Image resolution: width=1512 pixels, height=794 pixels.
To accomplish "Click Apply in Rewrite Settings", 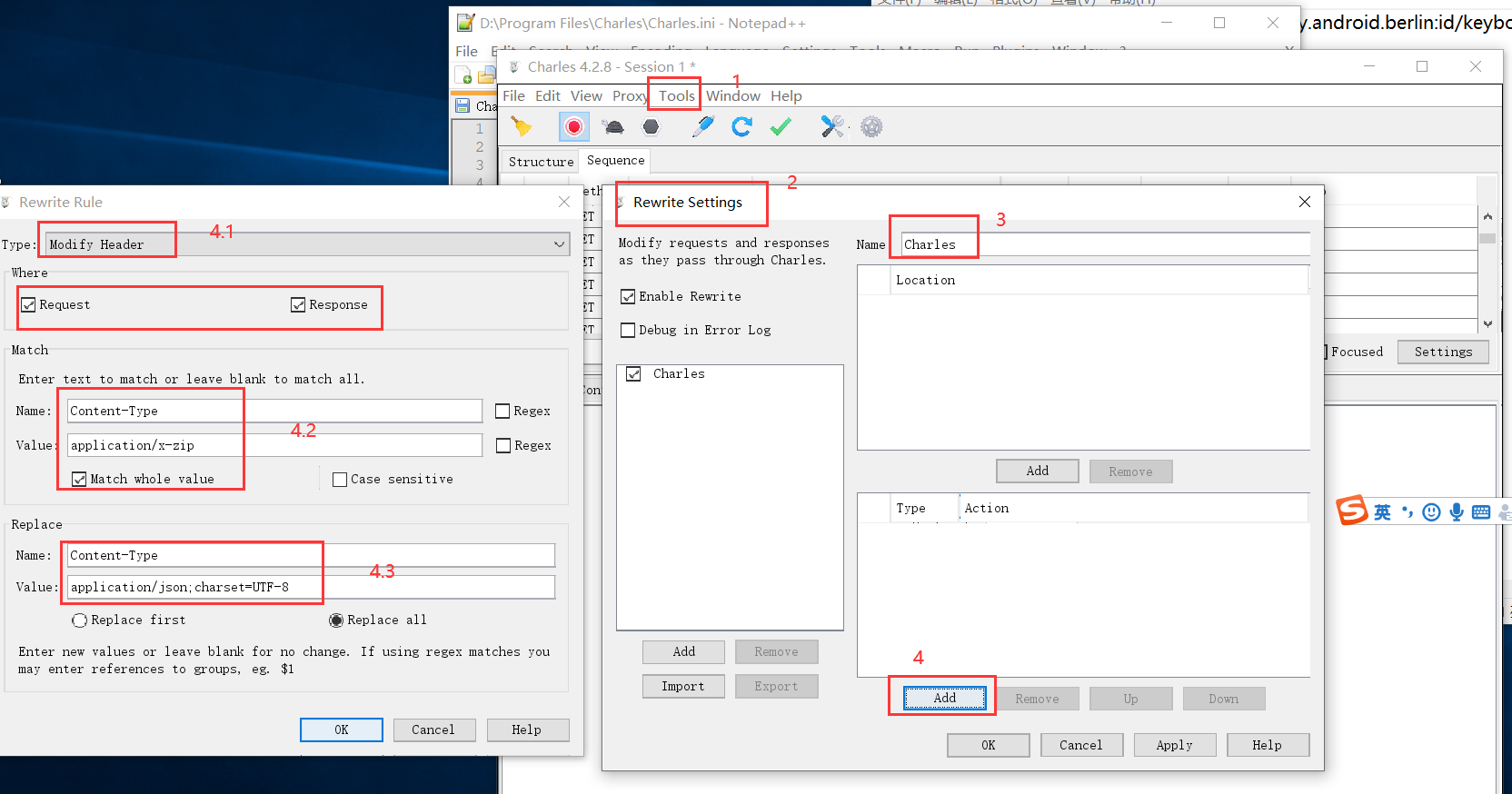I will click(1174, 745).
